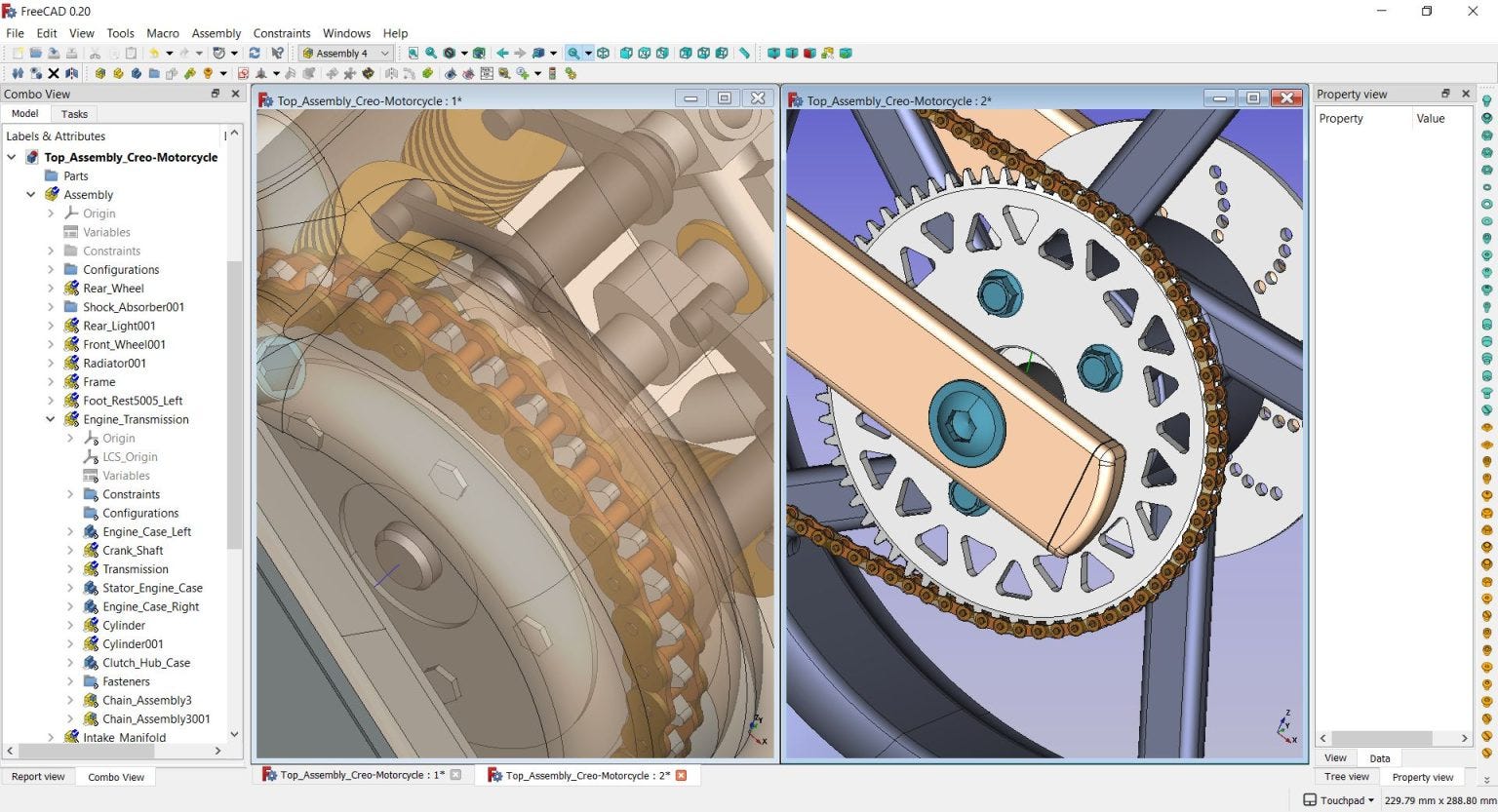
Task: Open the Assembly 4 workbench dropdown
Action: 345,53
